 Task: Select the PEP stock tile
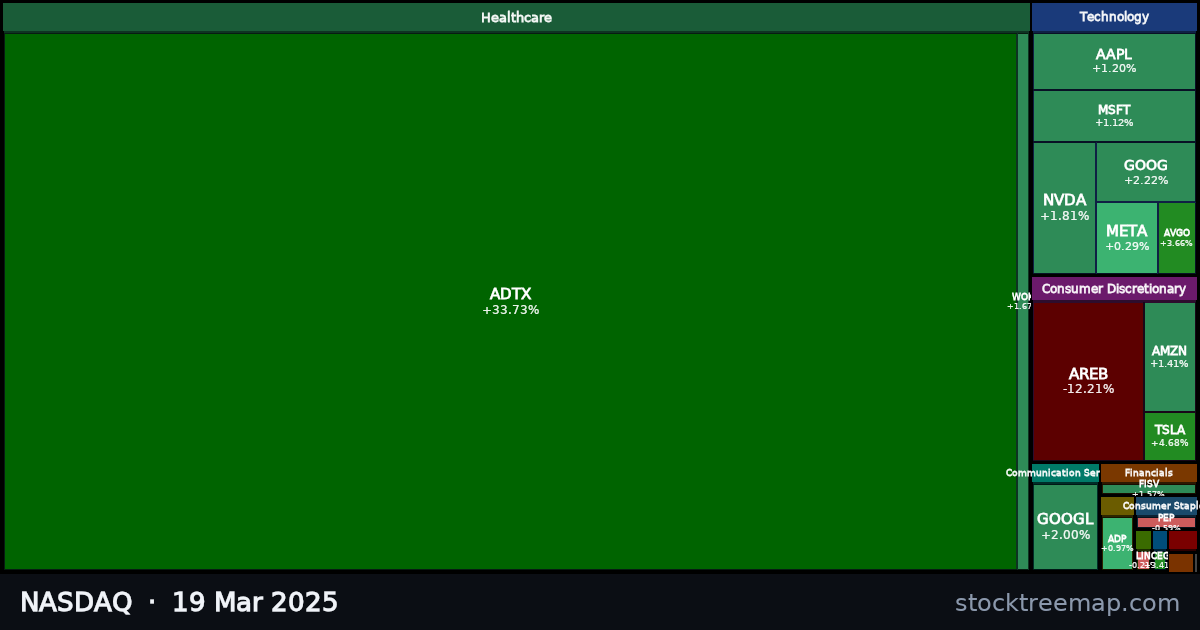1166,522
